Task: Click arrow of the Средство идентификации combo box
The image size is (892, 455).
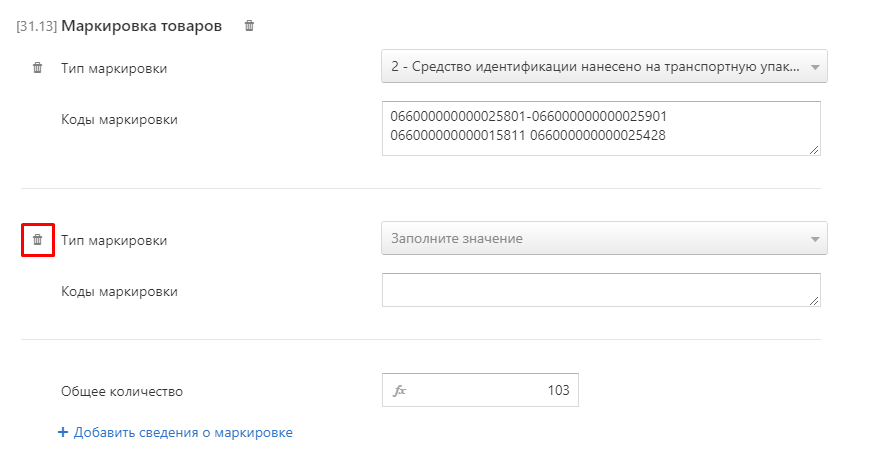Action: tap(815, 68)
